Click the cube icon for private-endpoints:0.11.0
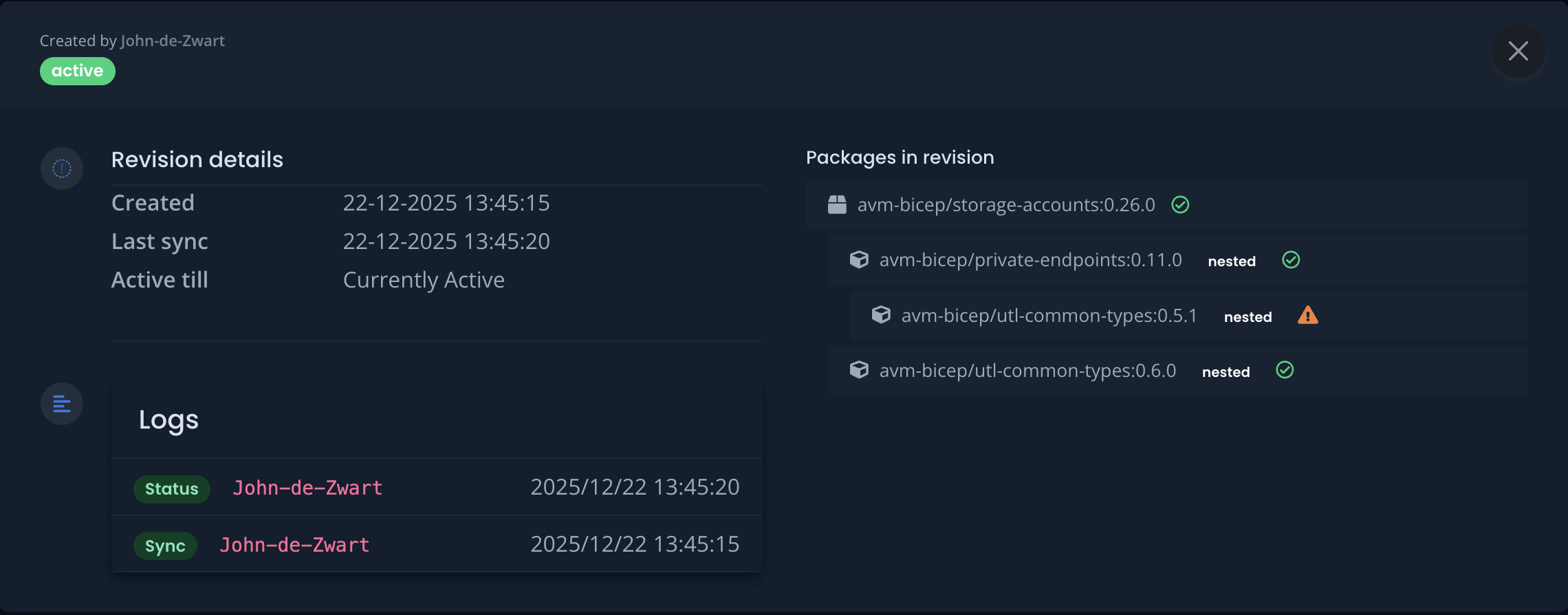Image resolution: width=1568 pixels, height=615 pixels. point(859,260)
